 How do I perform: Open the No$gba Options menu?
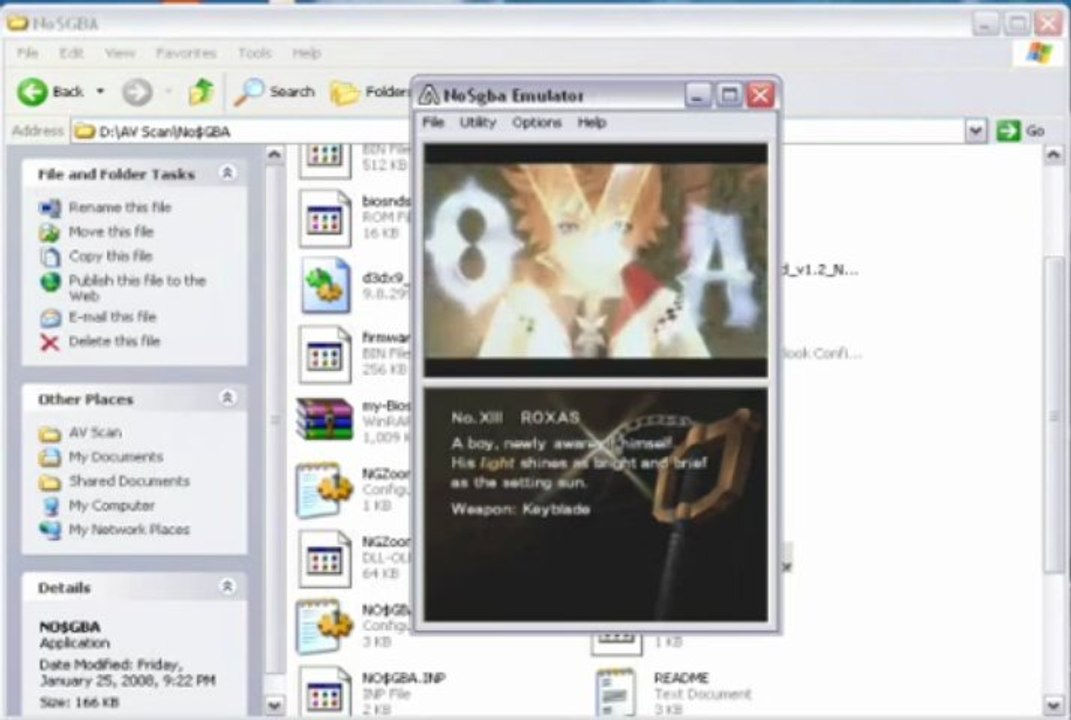point(537,122)
